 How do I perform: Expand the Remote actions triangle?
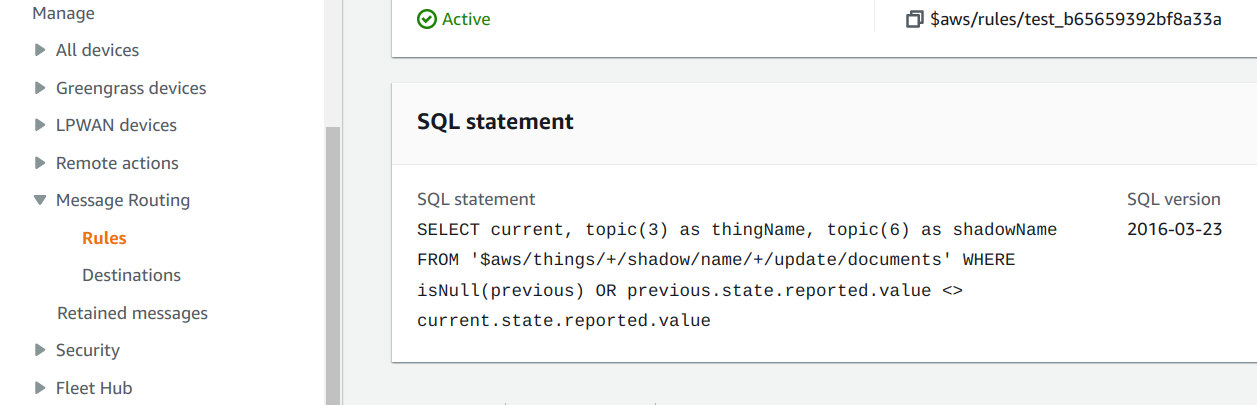click(40, 163)
